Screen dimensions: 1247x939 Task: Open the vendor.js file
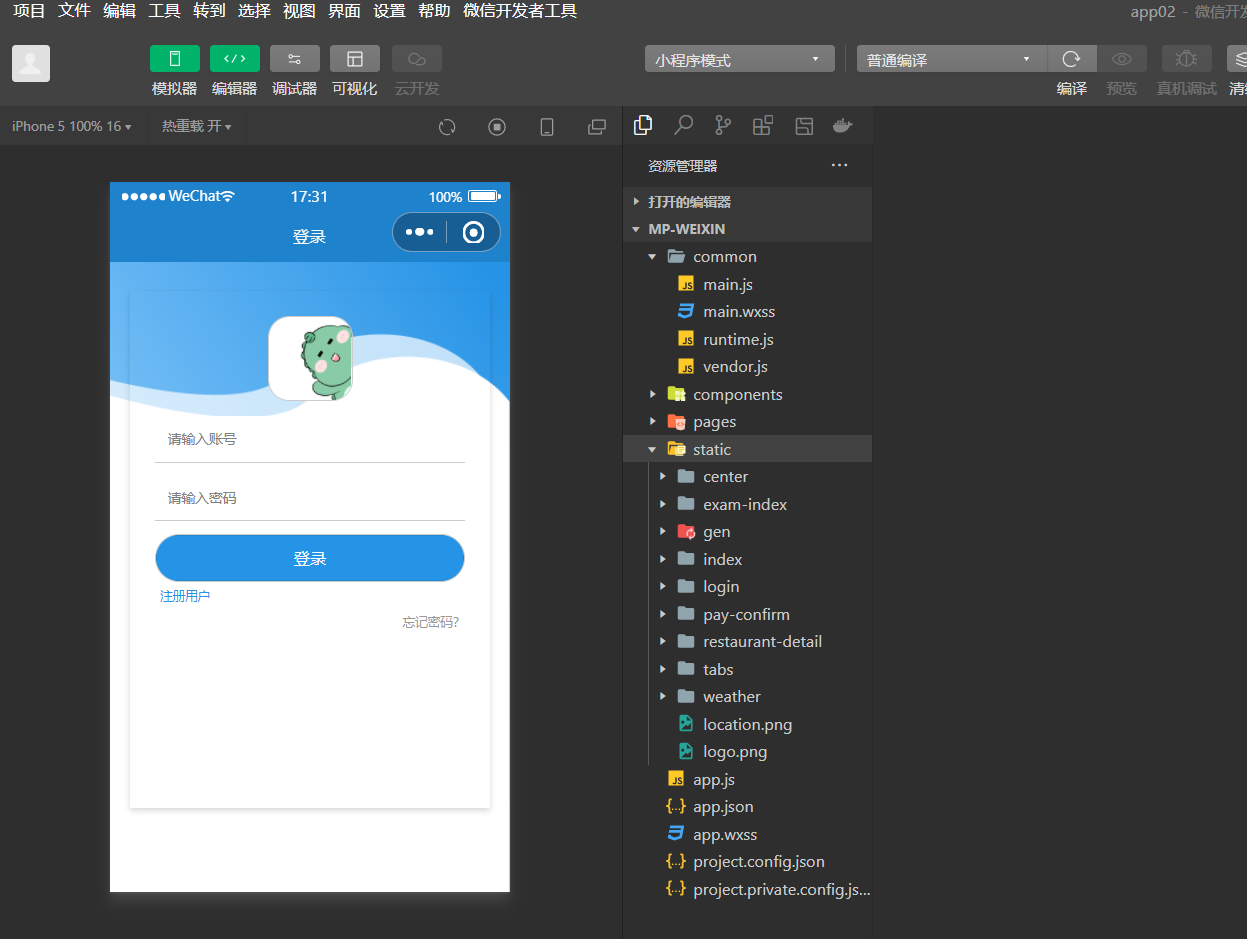(x=748, y=366)
